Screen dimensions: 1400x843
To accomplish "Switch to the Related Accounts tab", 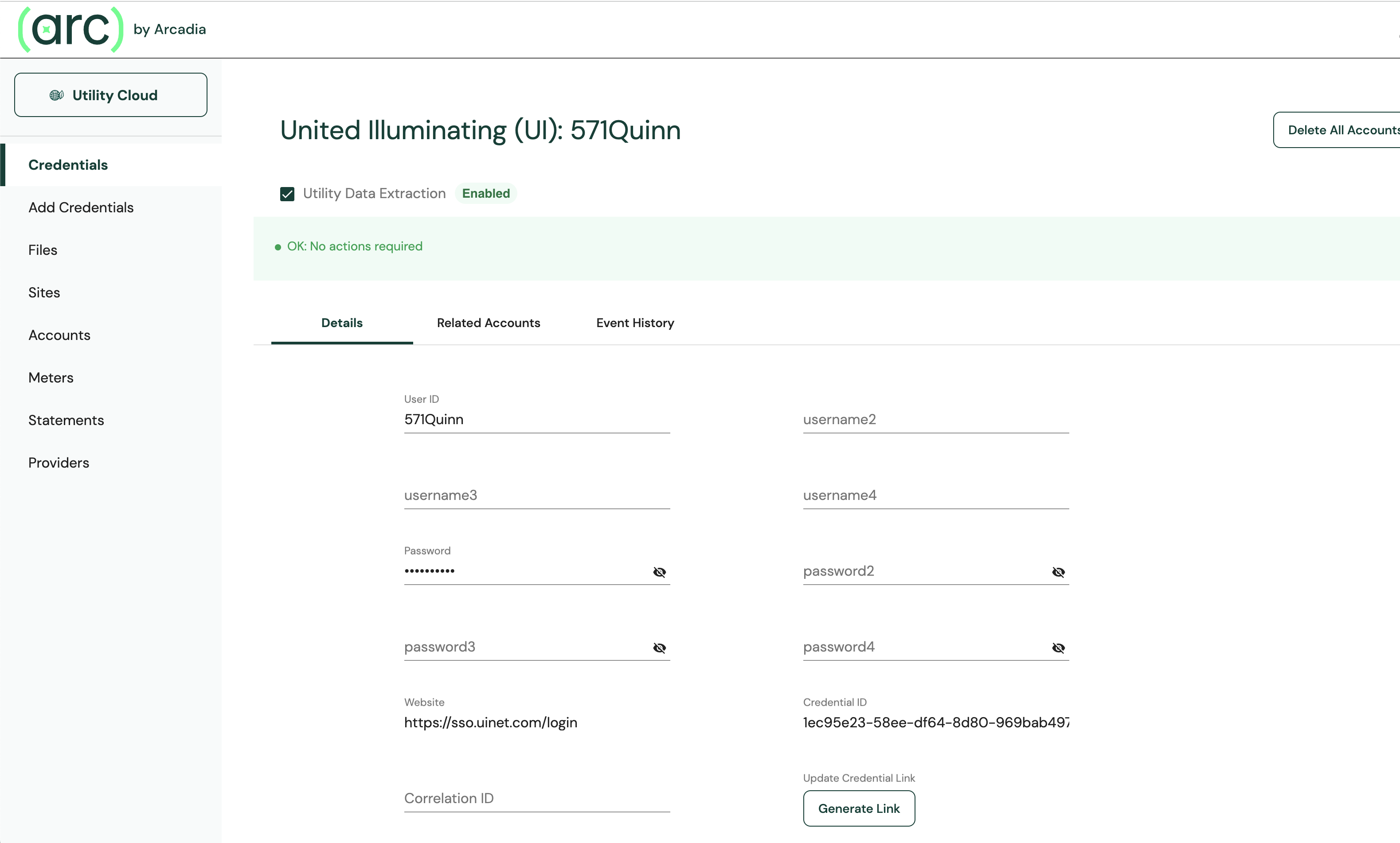I will click(488, 323).
